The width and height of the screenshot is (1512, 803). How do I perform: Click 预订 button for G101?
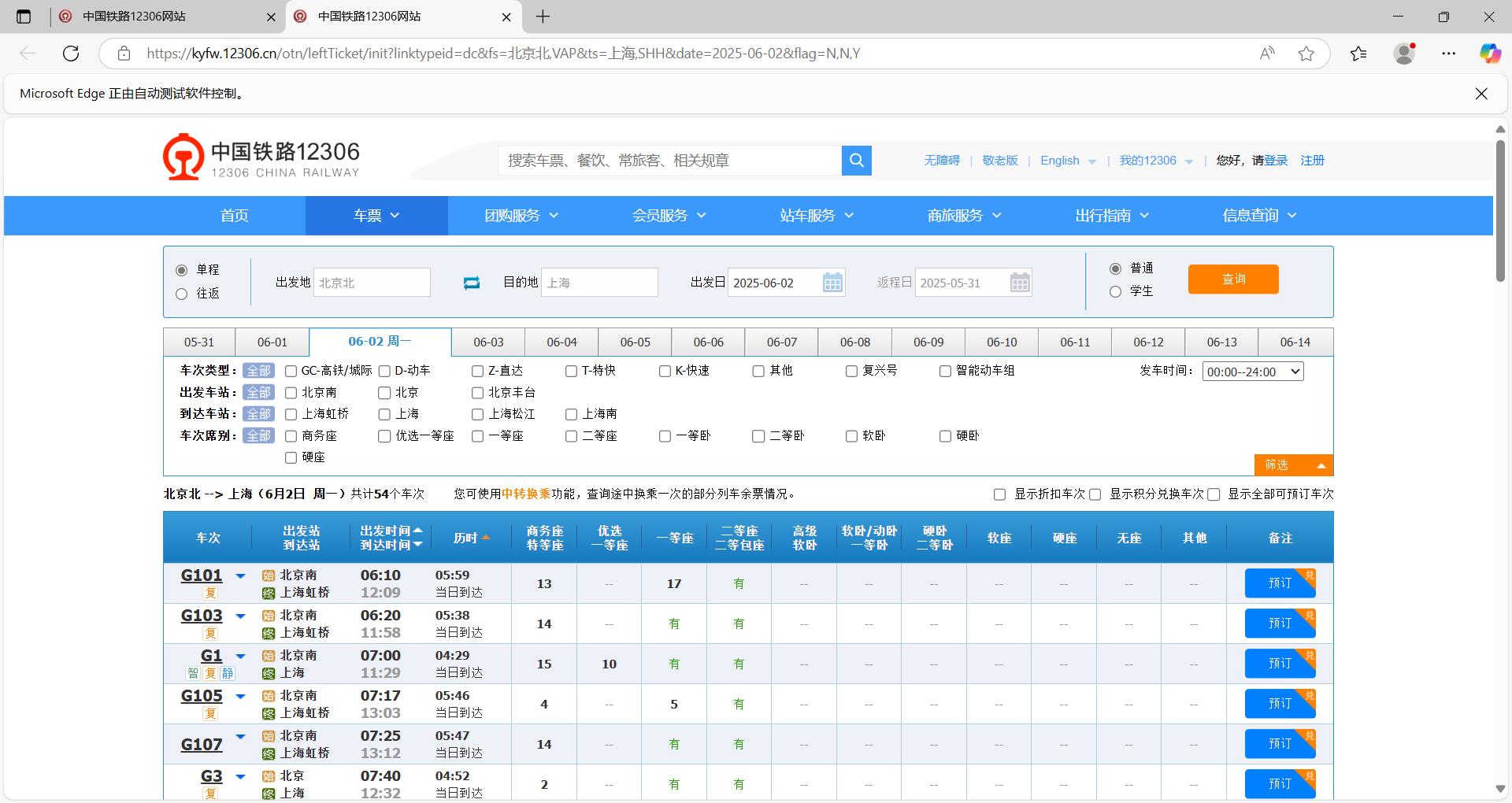tap(1280, 583)
